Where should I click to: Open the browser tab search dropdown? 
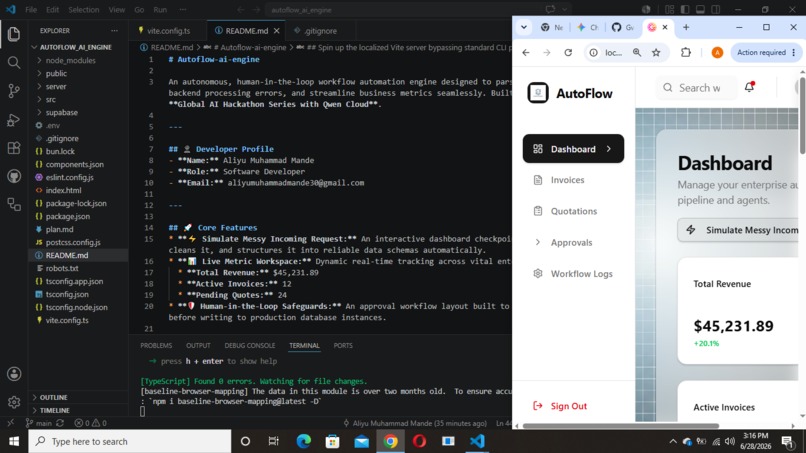click(524, 27)
